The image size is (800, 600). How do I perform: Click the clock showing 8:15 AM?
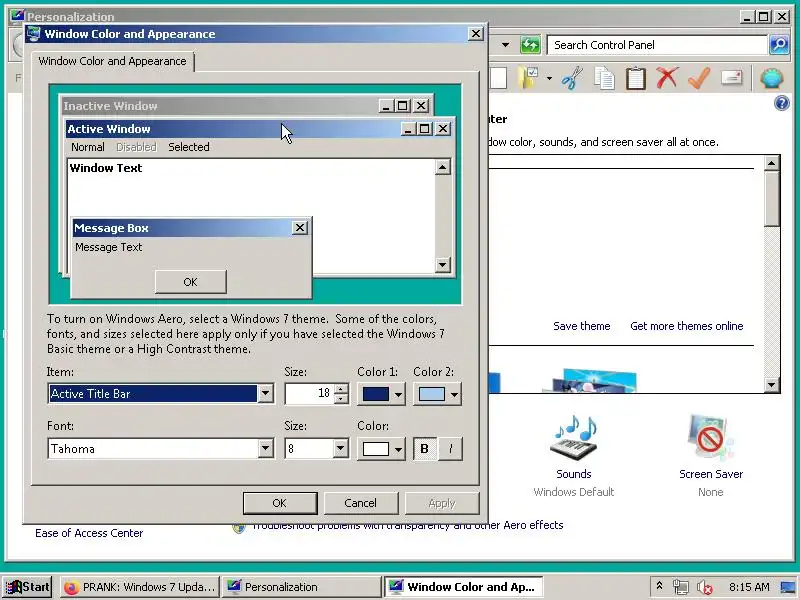pos(749,587)
